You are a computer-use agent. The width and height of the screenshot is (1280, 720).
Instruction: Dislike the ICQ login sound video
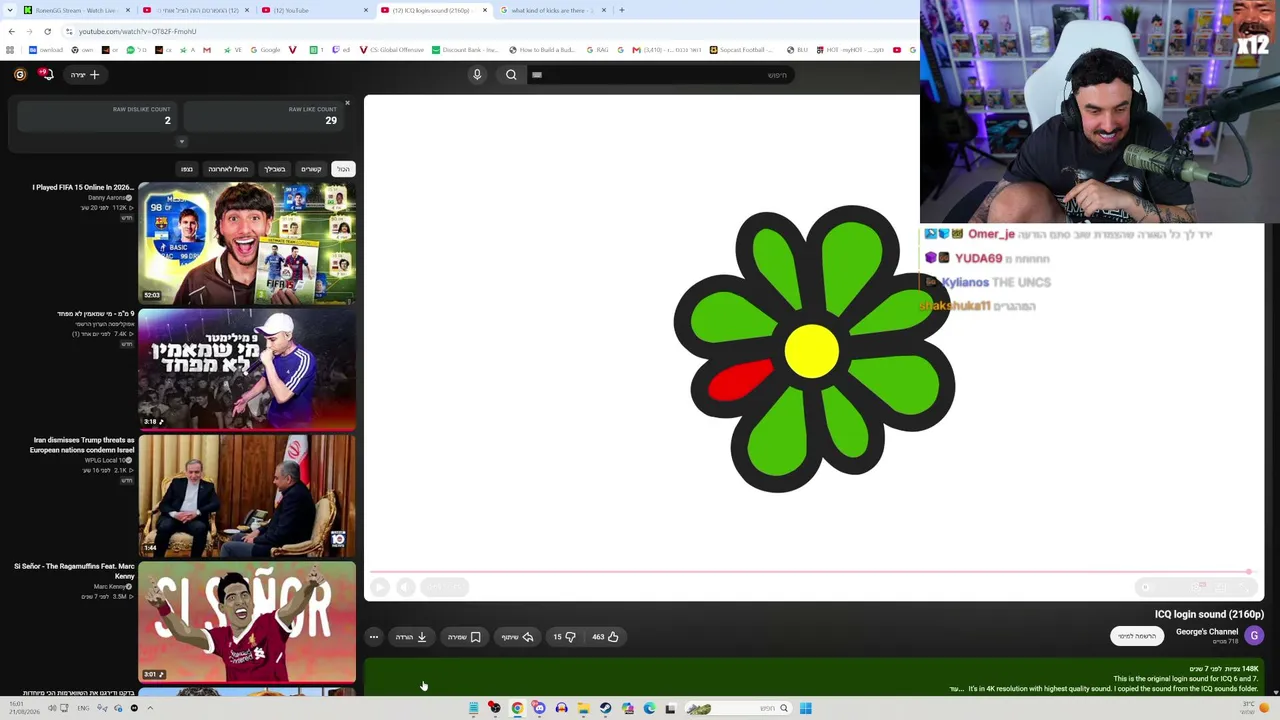click(564, 637)
